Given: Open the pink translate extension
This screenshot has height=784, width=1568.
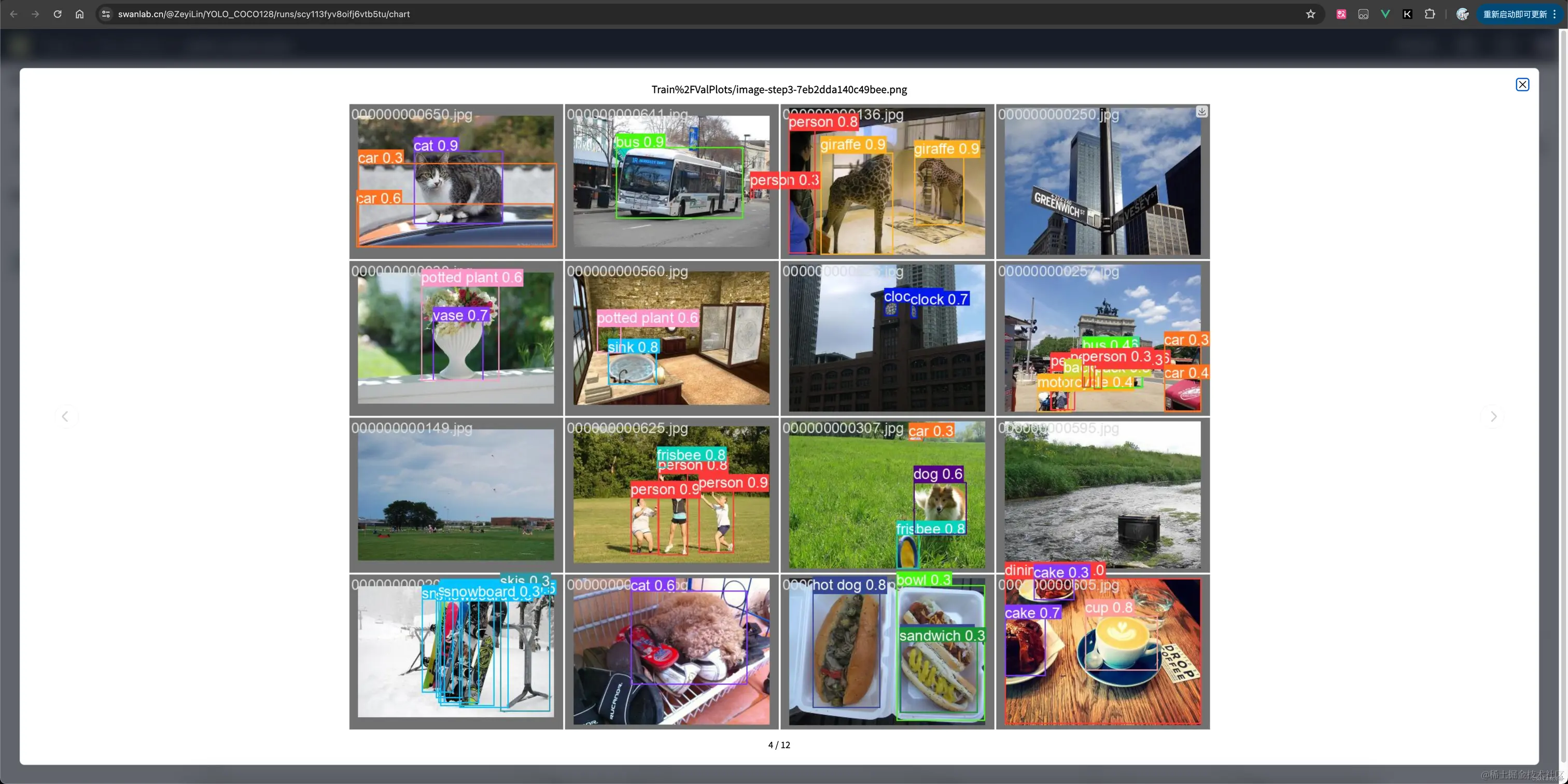Looking at the screenshot, I should tap(1341, 14).
